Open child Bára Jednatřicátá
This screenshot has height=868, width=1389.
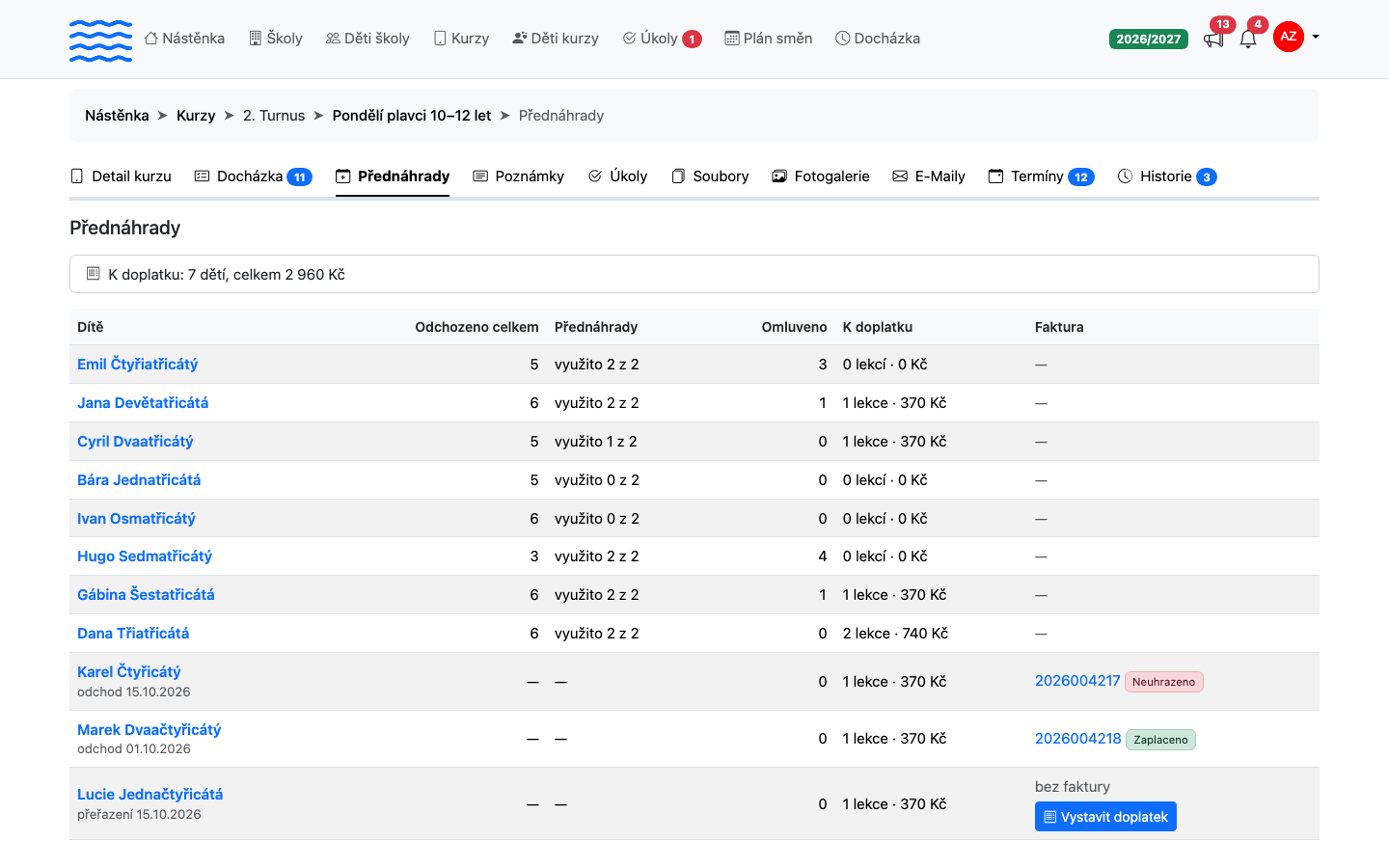139,480
